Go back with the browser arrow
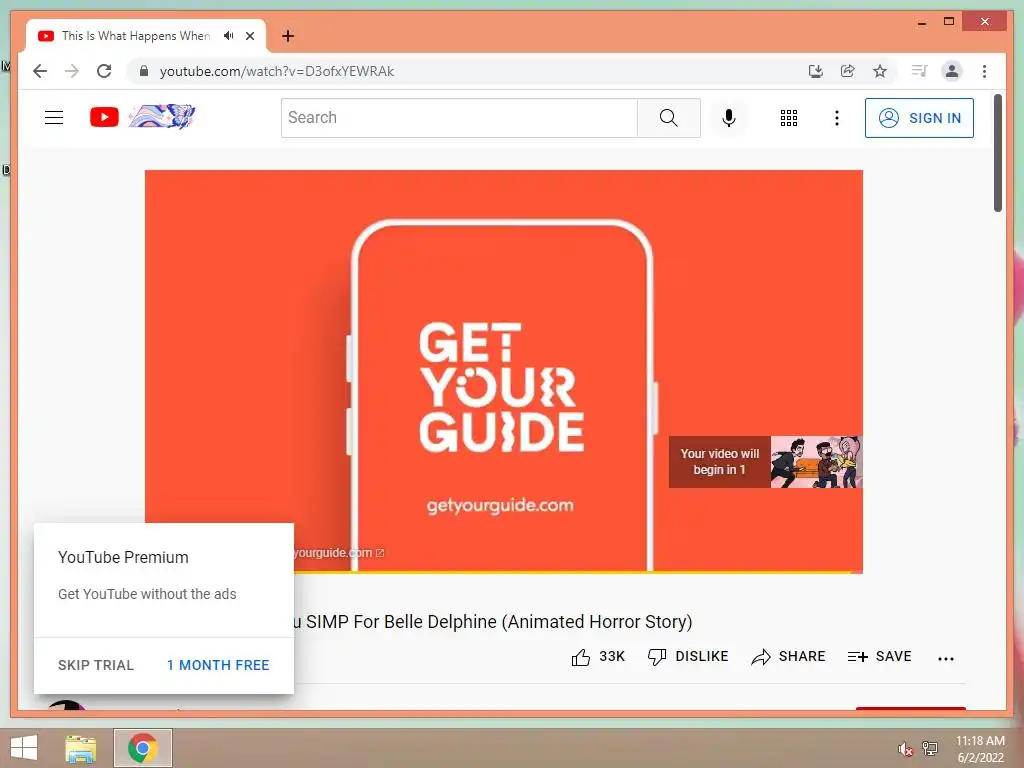The height and width of the screenshot is (768, 1024). [40, 71]
